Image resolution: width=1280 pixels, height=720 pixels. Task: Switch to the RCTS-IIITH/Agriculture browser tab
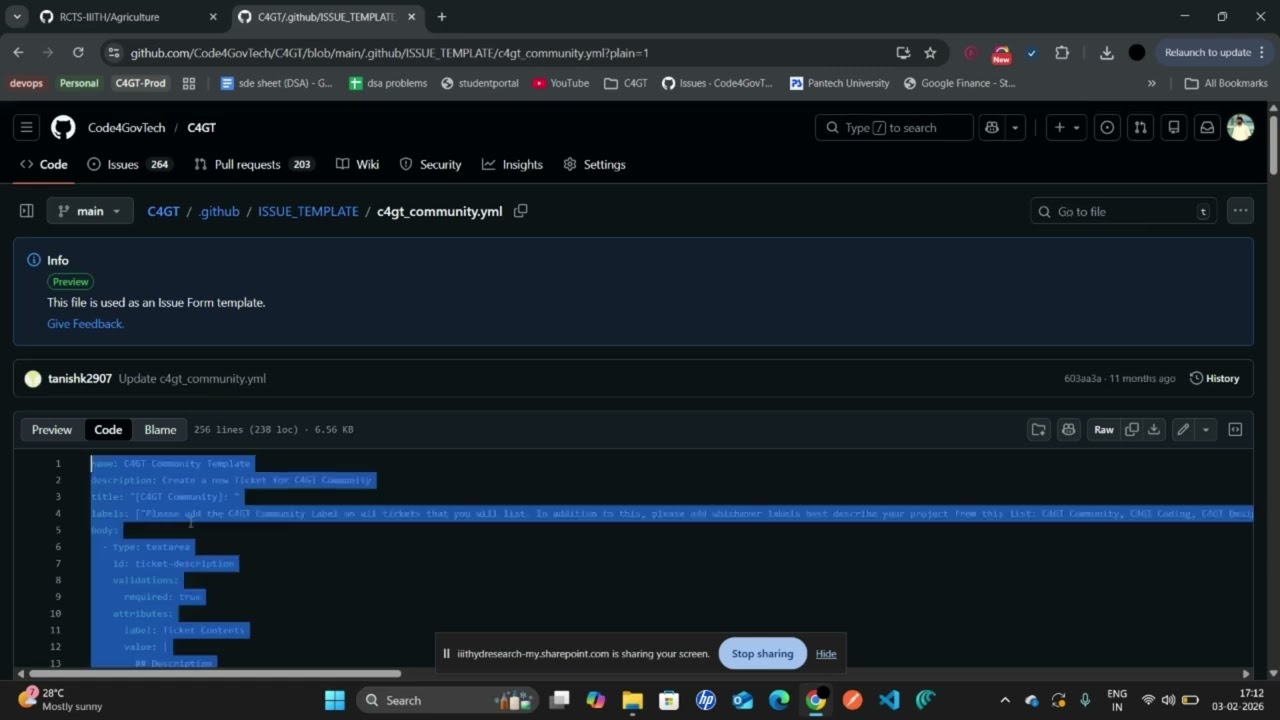[128, 17]
